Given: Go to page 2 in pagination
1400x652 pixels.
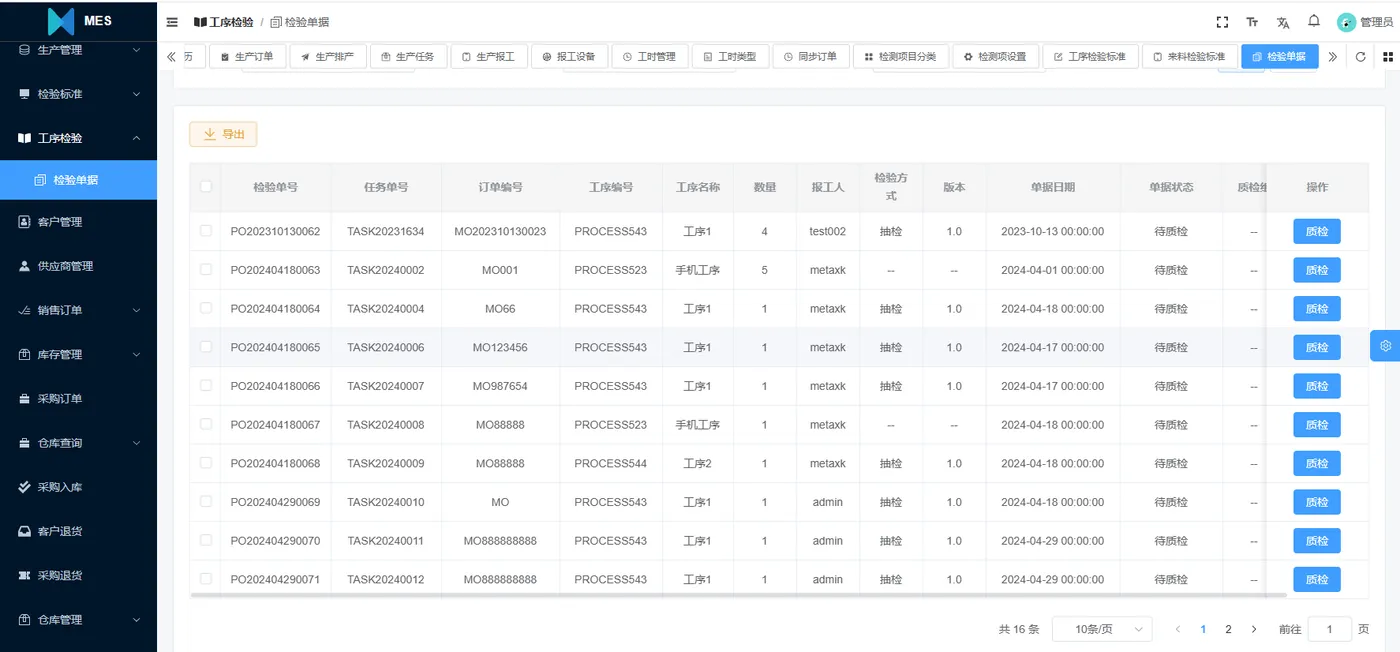Looking at the screenshot, I should (1228, 629).
